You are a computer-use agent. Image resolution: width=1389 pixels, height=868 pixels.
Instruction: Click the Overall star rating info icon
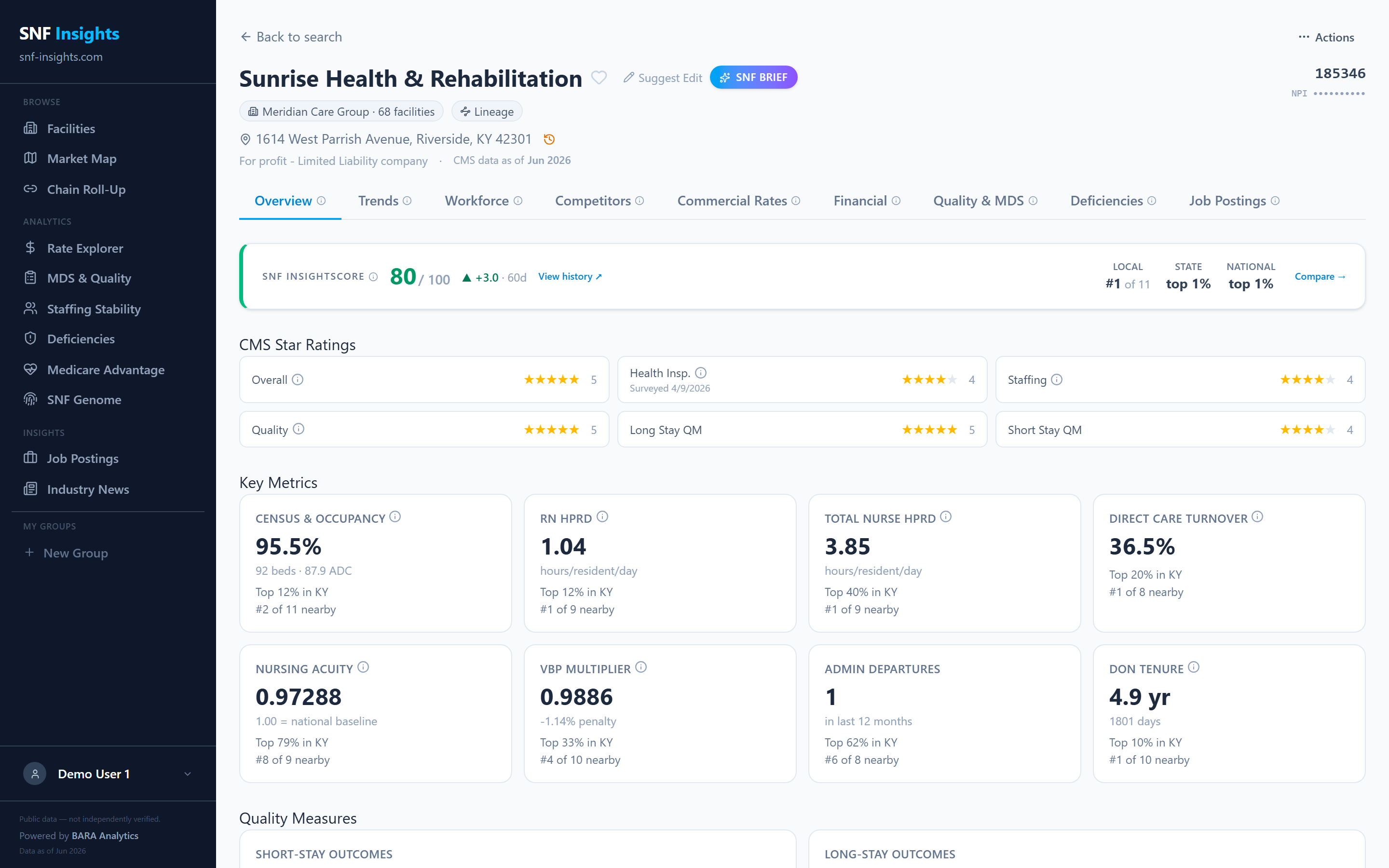tap(297, 380)
